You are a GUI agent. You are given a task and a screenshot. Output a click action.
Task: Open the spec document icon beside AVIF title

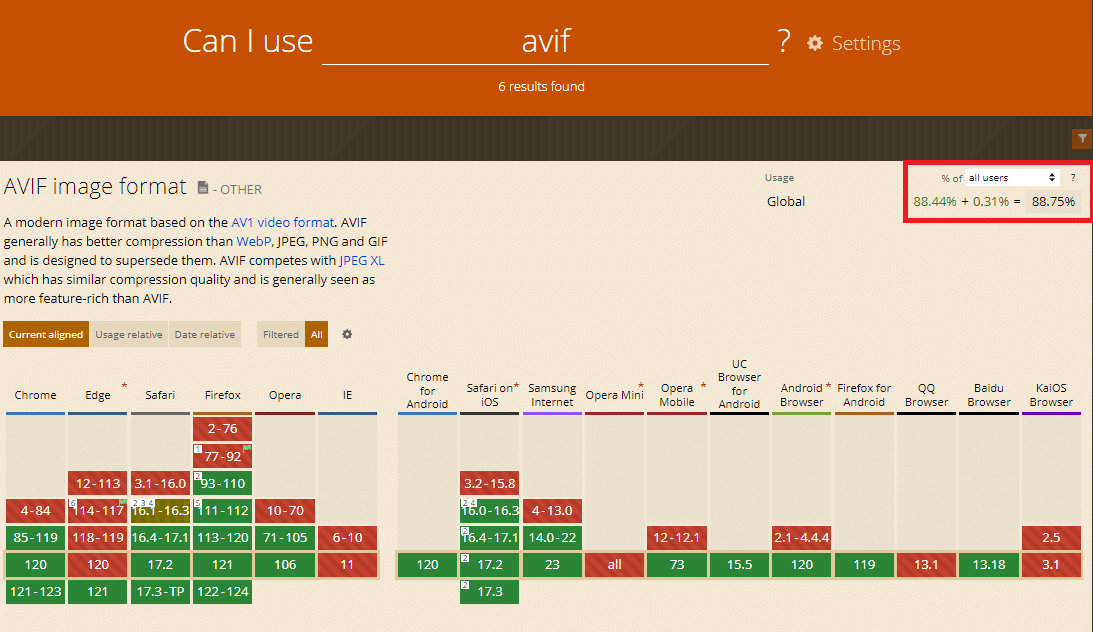point(203,187)
